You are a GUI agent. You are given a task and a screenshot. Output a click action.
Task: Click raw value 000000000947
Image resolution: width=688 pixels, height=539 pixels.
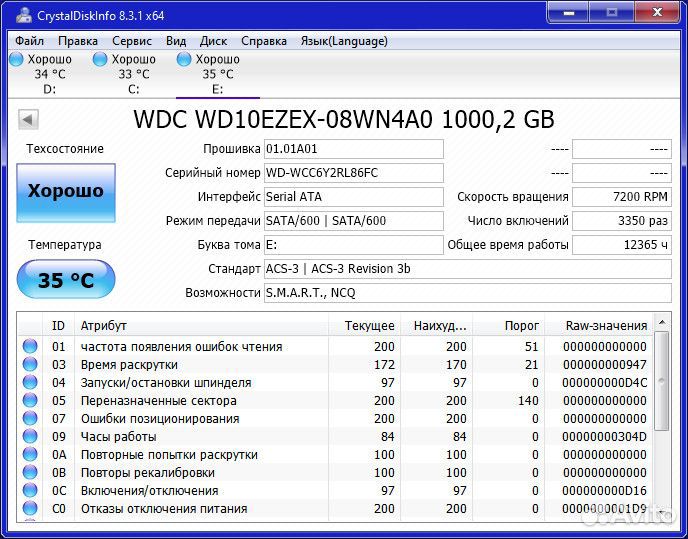[x=605, y=365]
